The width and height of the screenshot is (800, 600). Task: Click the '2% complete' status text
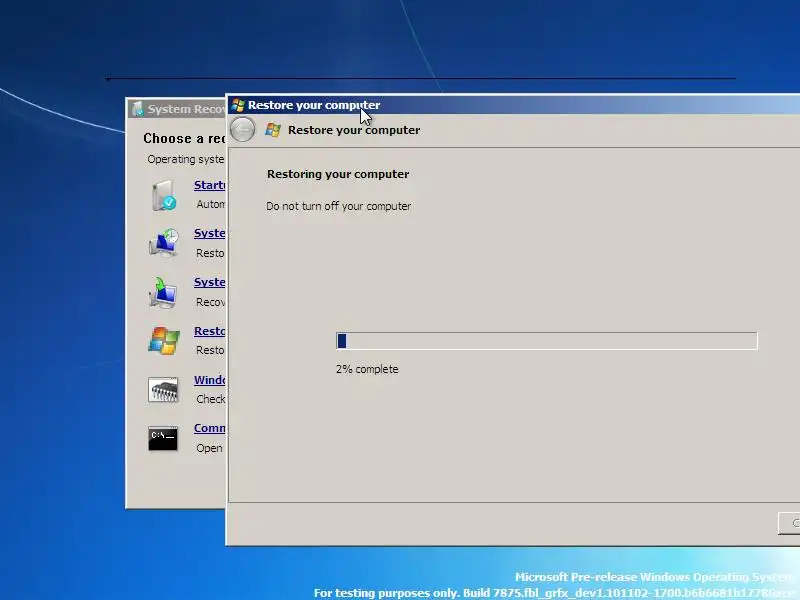[367, 369]
